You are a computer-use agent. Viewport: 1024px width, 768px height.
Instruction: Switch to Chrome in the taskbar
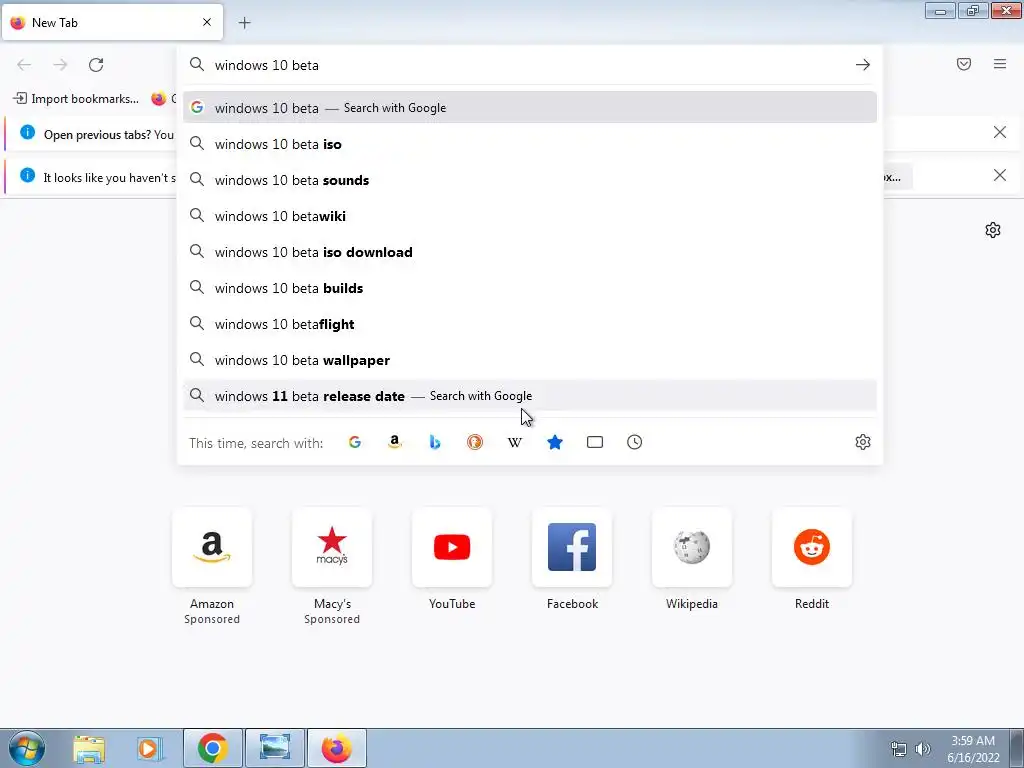coord(212,748)
